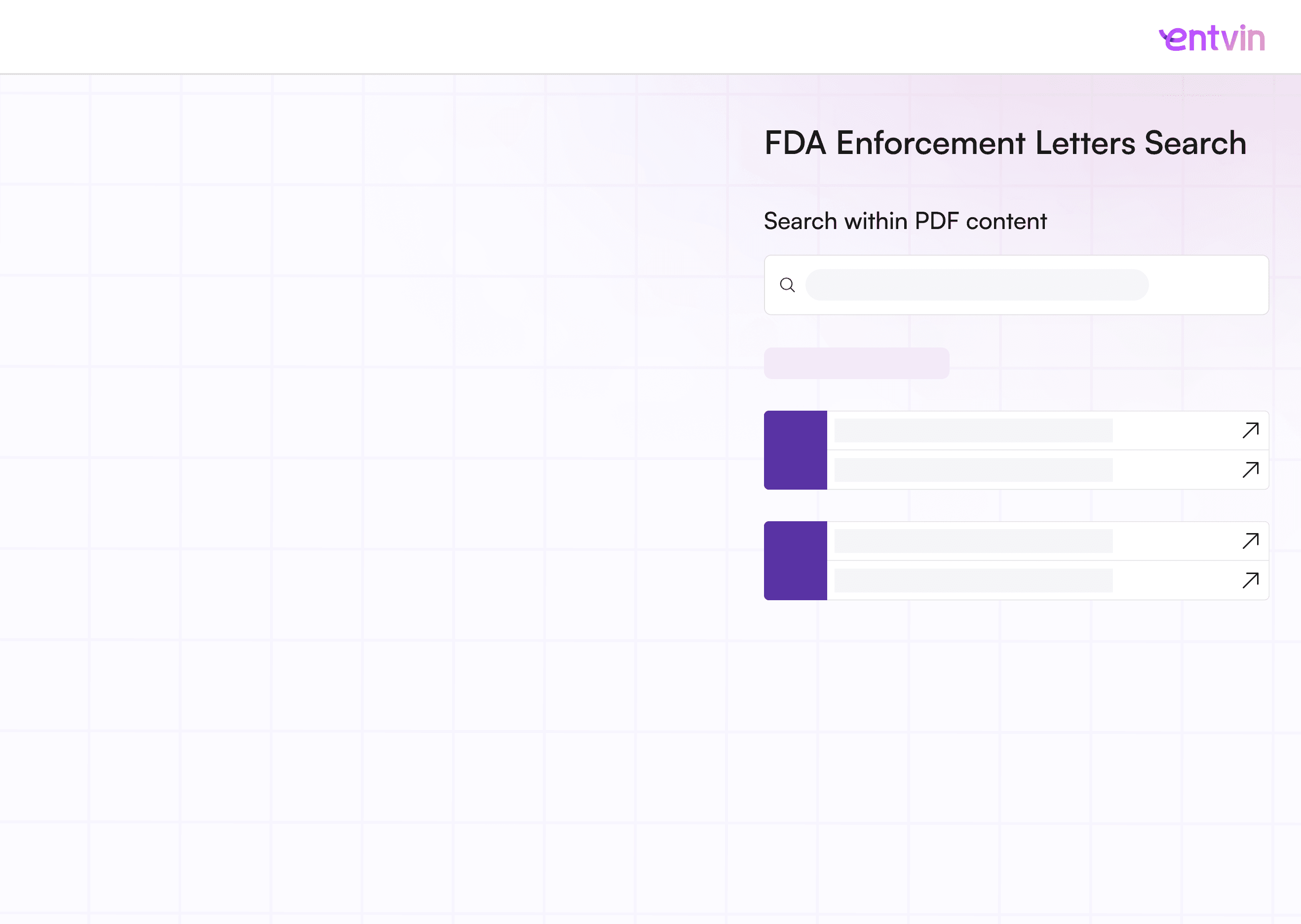Click gray placeholder in second card's top row
The width and height of the screenshot is (1301, 924).
click(x=973, y=541)
